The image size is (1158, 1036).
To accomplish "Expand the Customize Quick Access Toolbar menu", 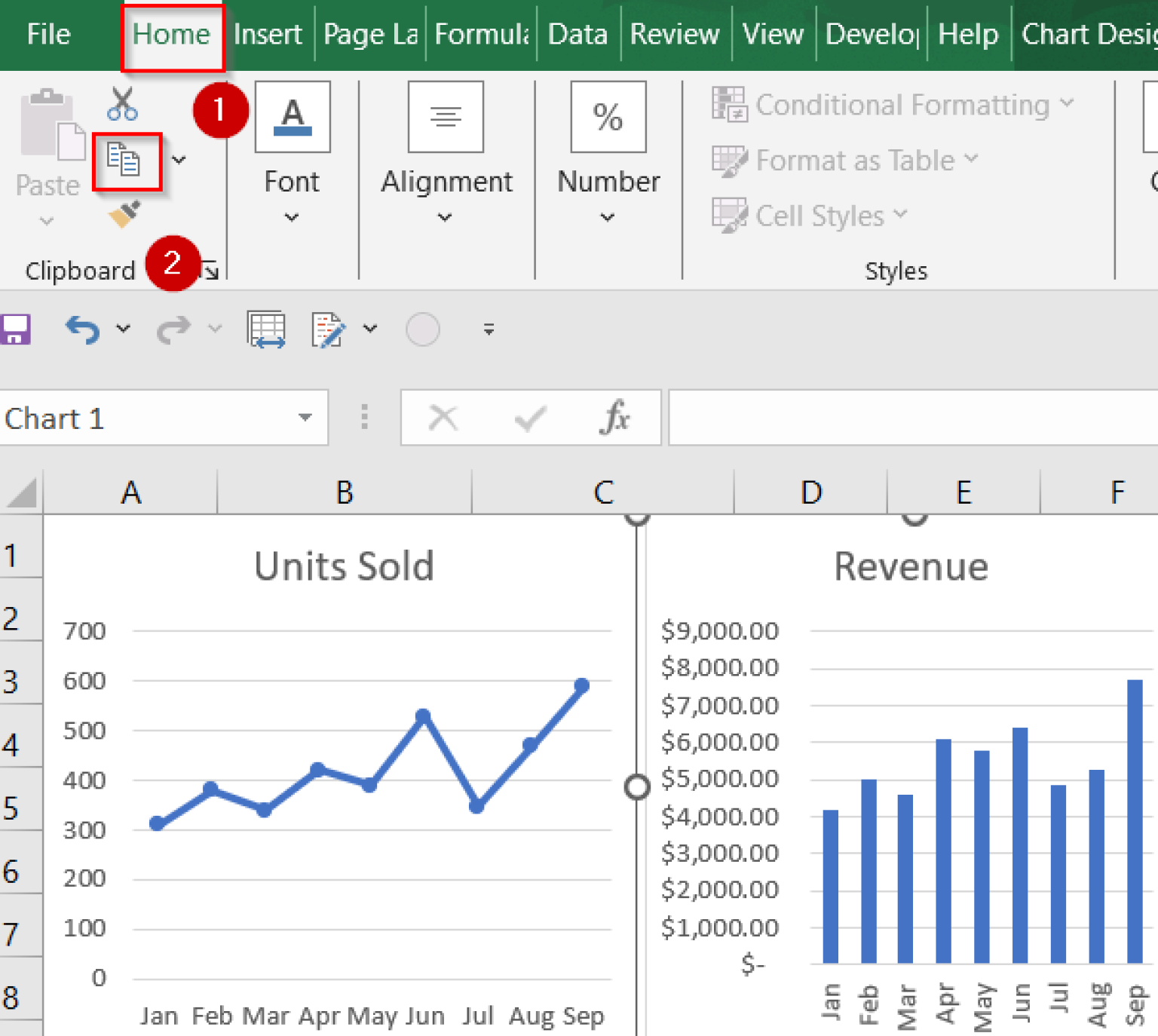I will point(489,329).
